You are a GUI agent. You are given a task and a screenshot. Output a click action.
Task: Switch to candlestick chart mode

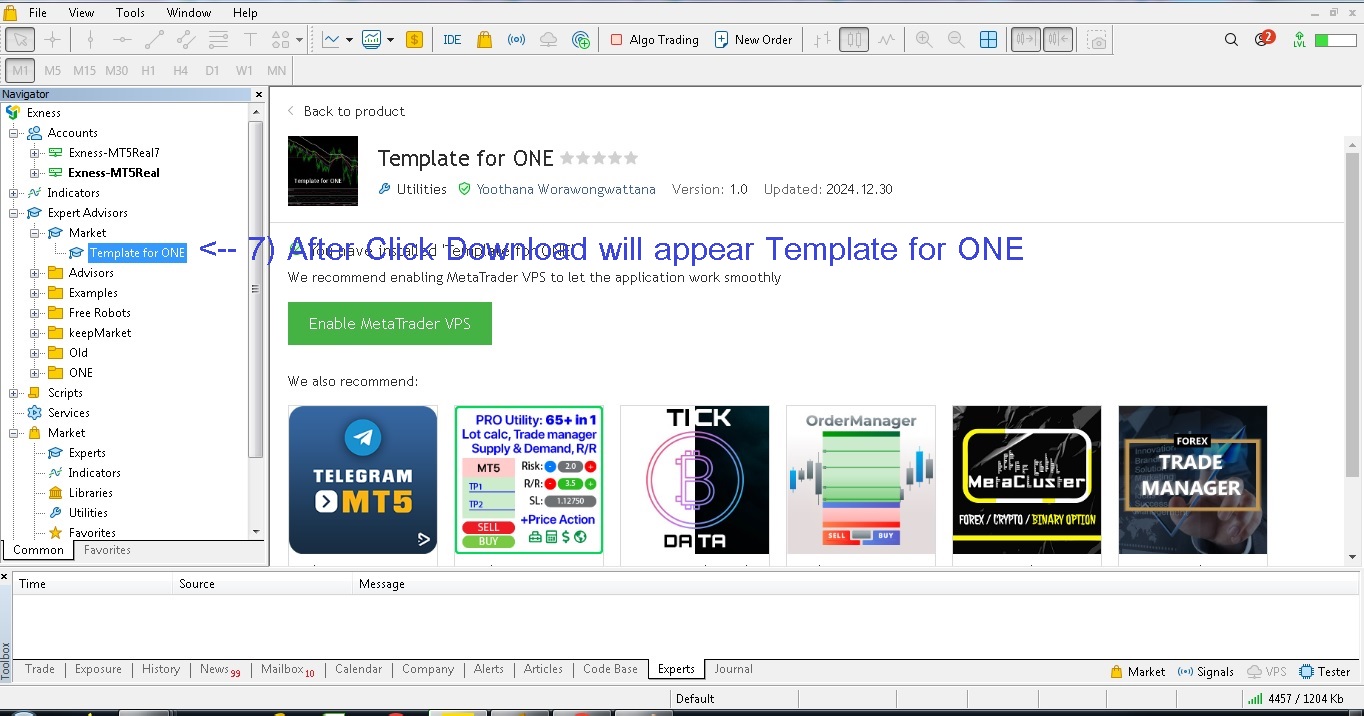[x=854, y=40]
